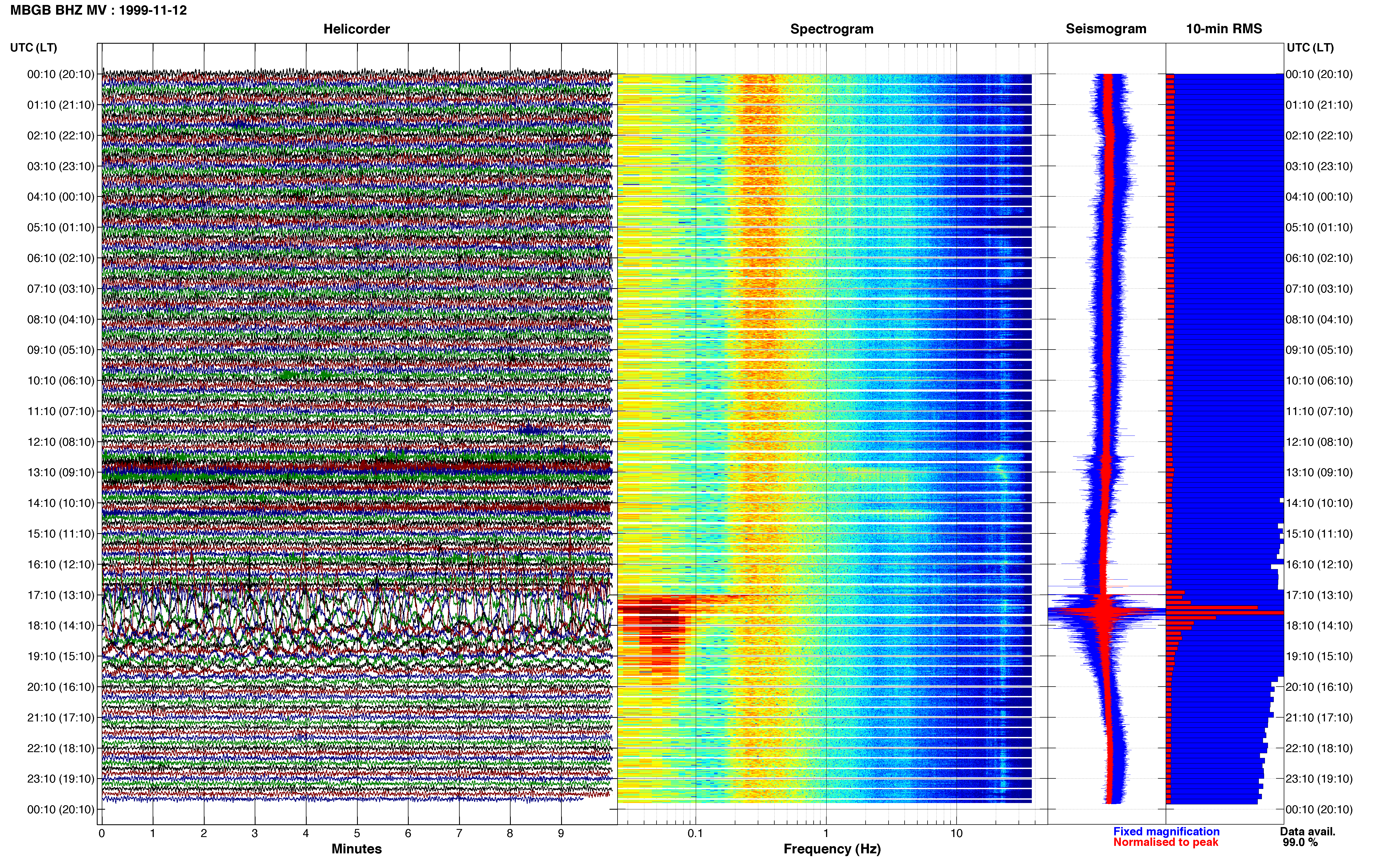Click the right 'UTC (LT)' axis label

(1310, 48)
